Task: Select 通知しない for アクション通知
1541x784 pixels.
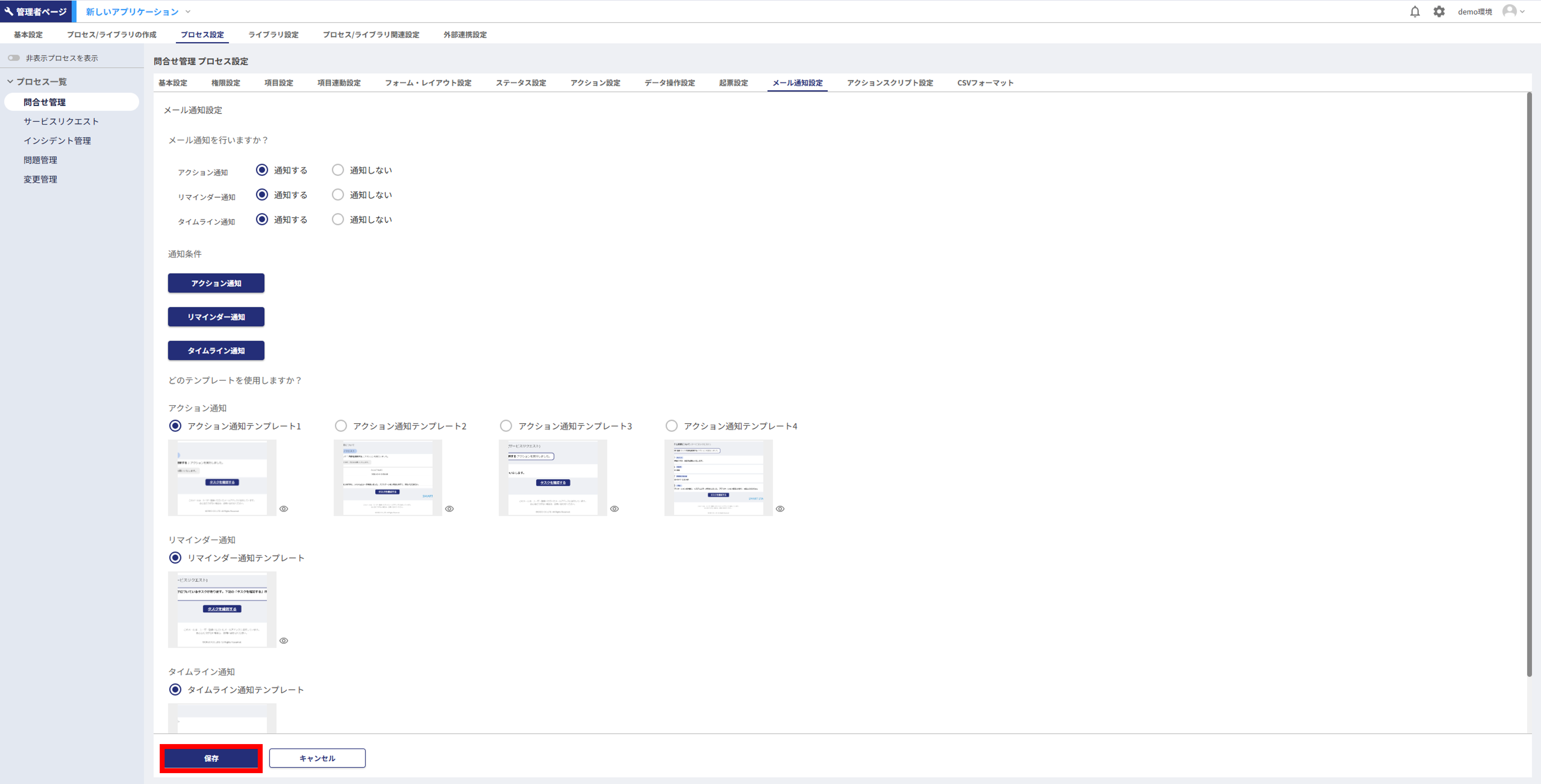Action: click(x=338, y=170)
